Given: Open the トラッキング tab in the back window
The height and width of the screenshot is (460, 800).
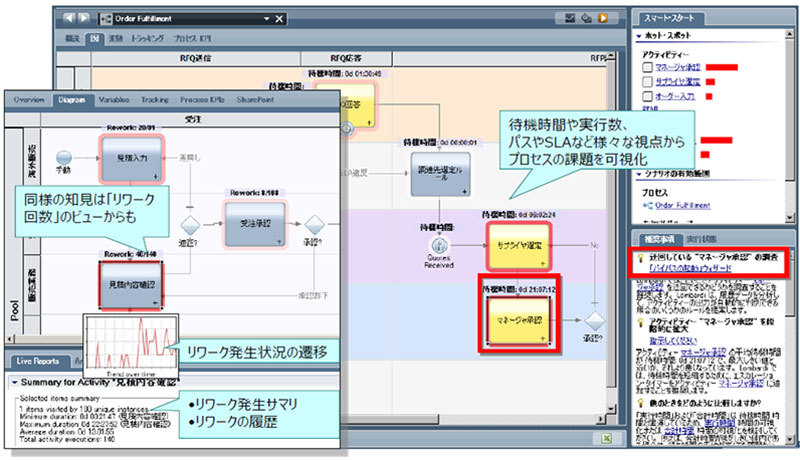Looking at the screenshot, I should pyautogui.click(x=147, y=38).
